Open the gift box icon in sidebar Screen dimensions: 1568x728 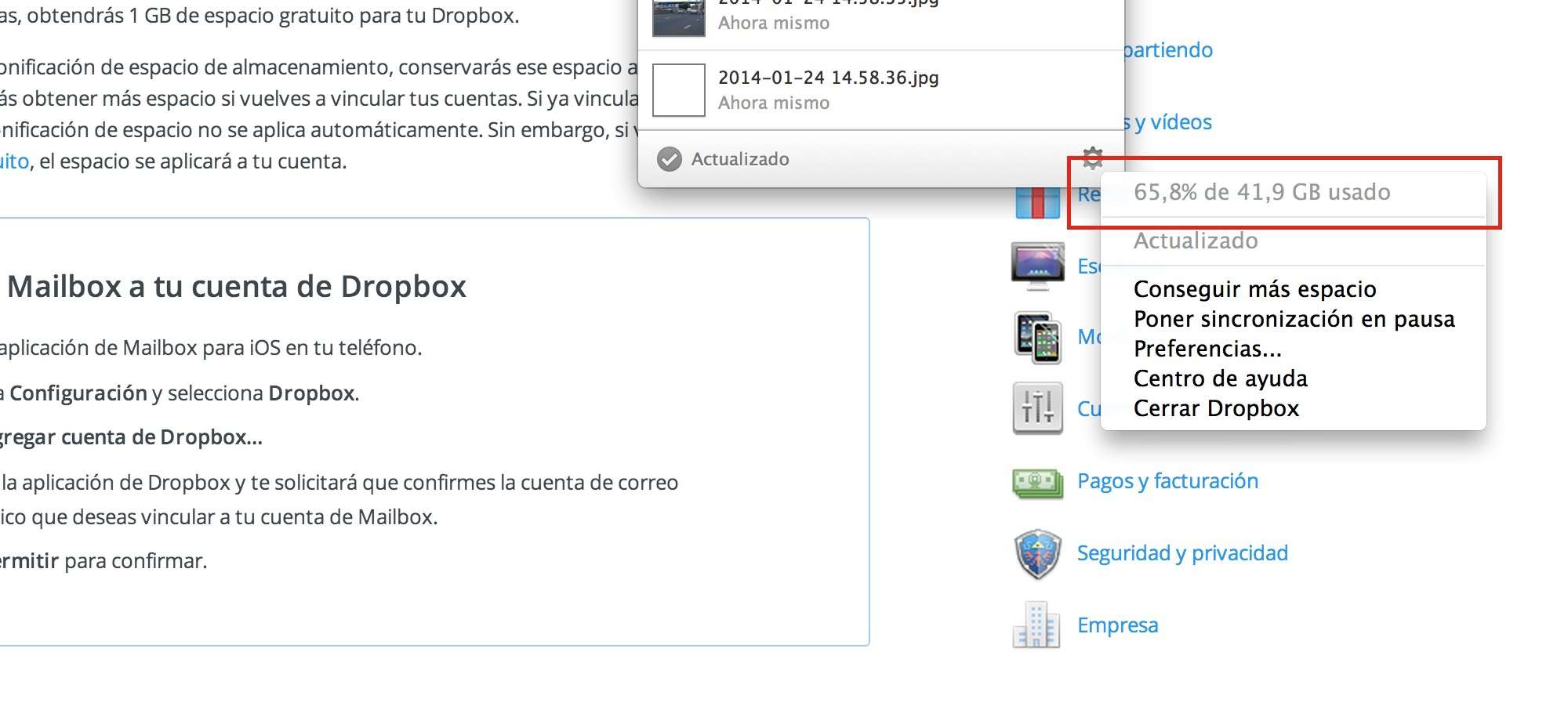tap(1037, 202)
